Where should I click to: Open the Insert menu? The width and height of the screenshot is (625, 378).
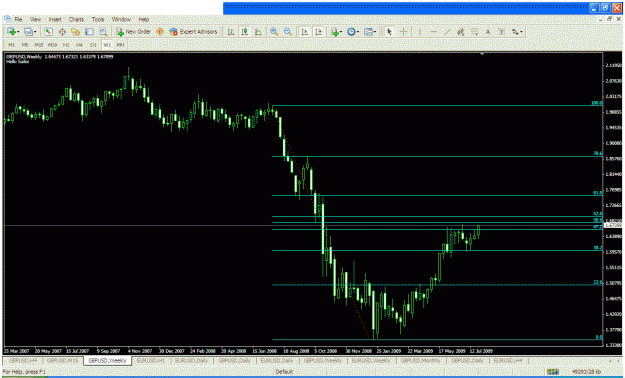click(55, 19)
